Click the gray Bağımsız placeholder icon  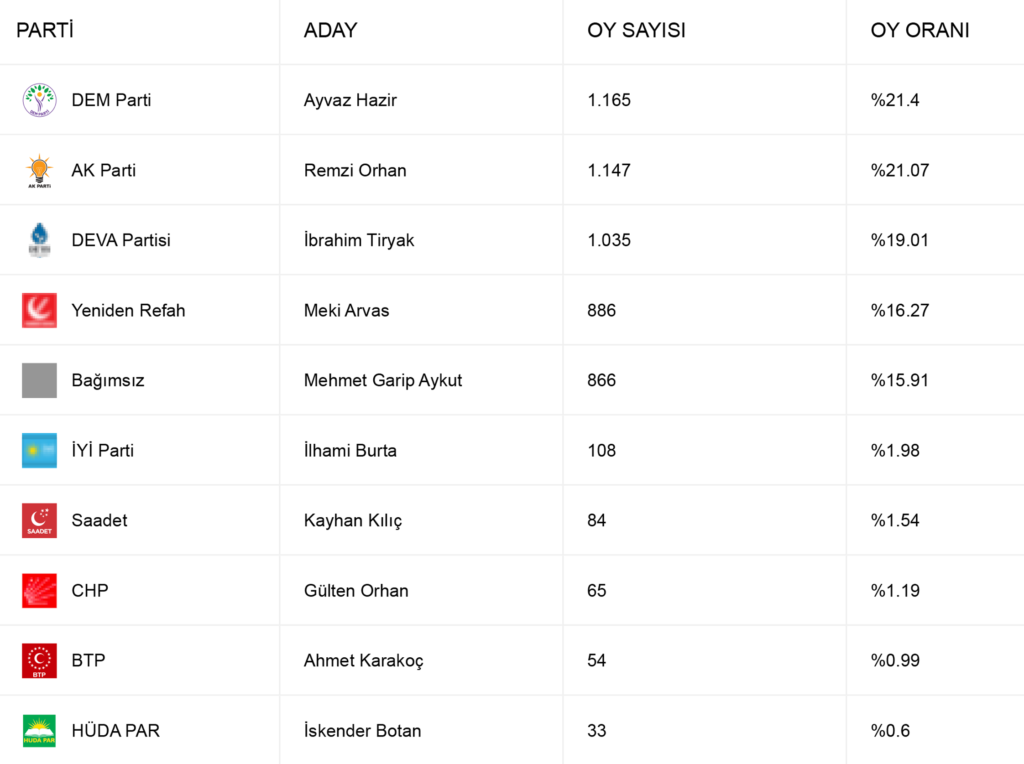40,380
